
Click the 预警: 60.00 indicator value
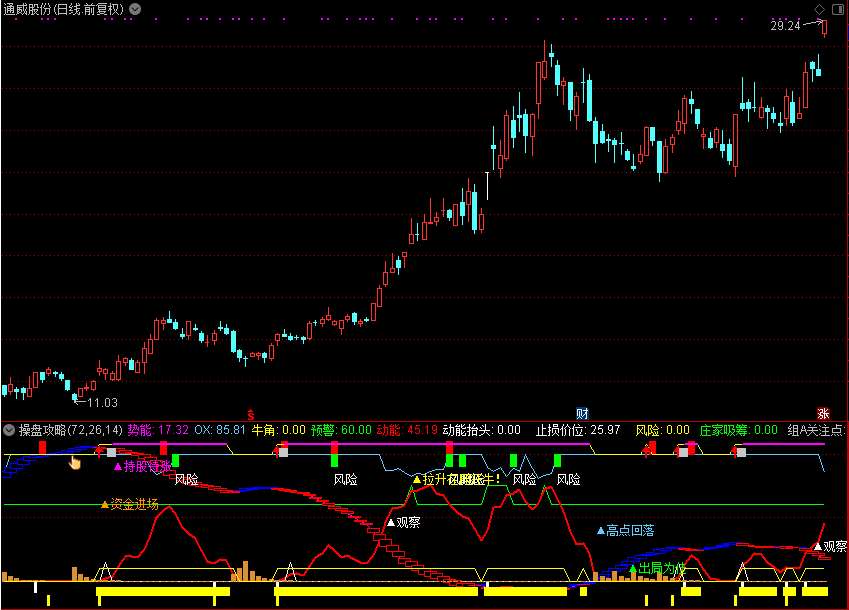(340, 430)
